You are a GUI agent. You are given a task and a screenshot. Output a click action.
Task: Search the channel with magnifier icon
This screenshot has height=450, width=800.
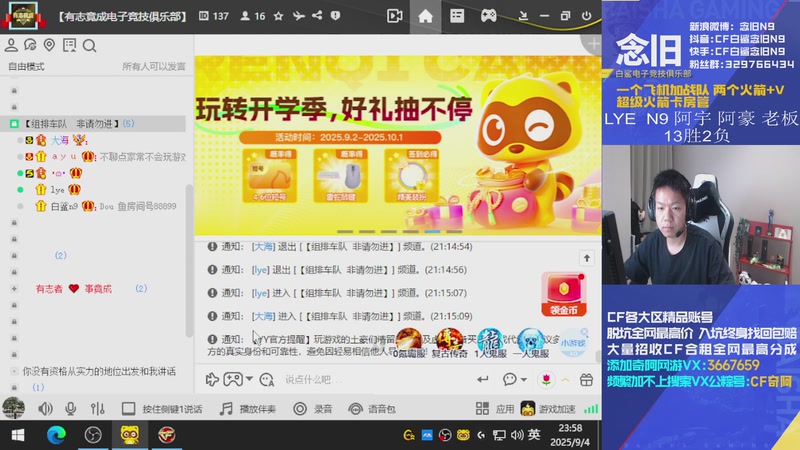coord(89,46)
